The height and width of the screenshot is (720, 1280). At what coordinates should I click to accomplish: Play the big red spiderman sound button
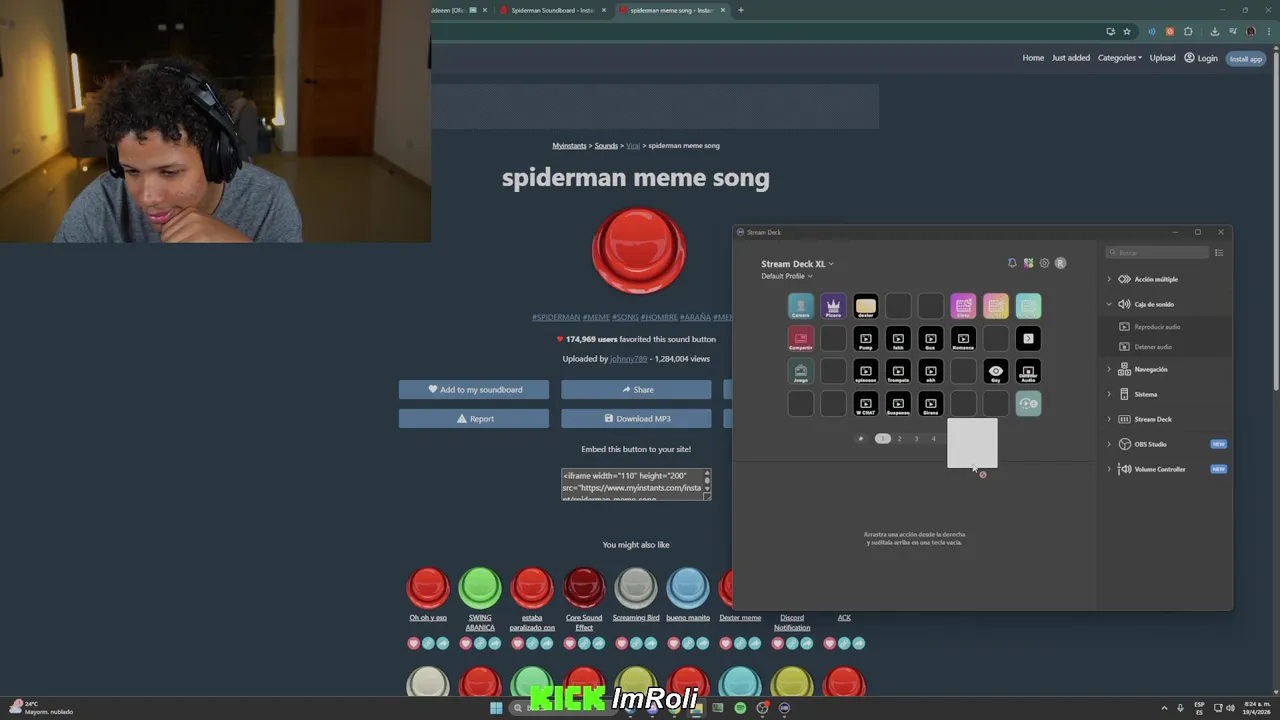[x=638, y=251]
